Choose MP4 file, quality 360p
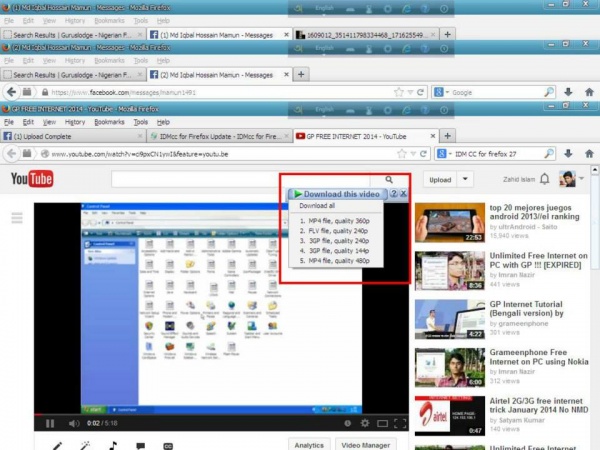This screenshot has width=600, height=450. pos(335,221)
